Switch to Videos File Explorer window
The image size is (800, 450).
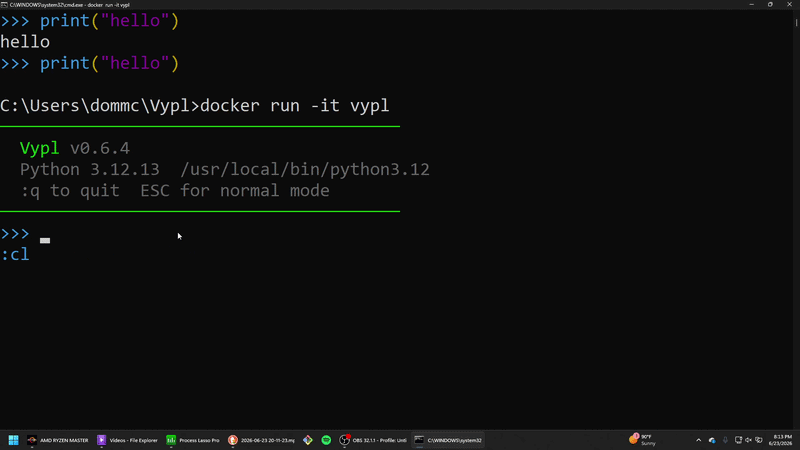pyautogui.click(x=128, y=440)
